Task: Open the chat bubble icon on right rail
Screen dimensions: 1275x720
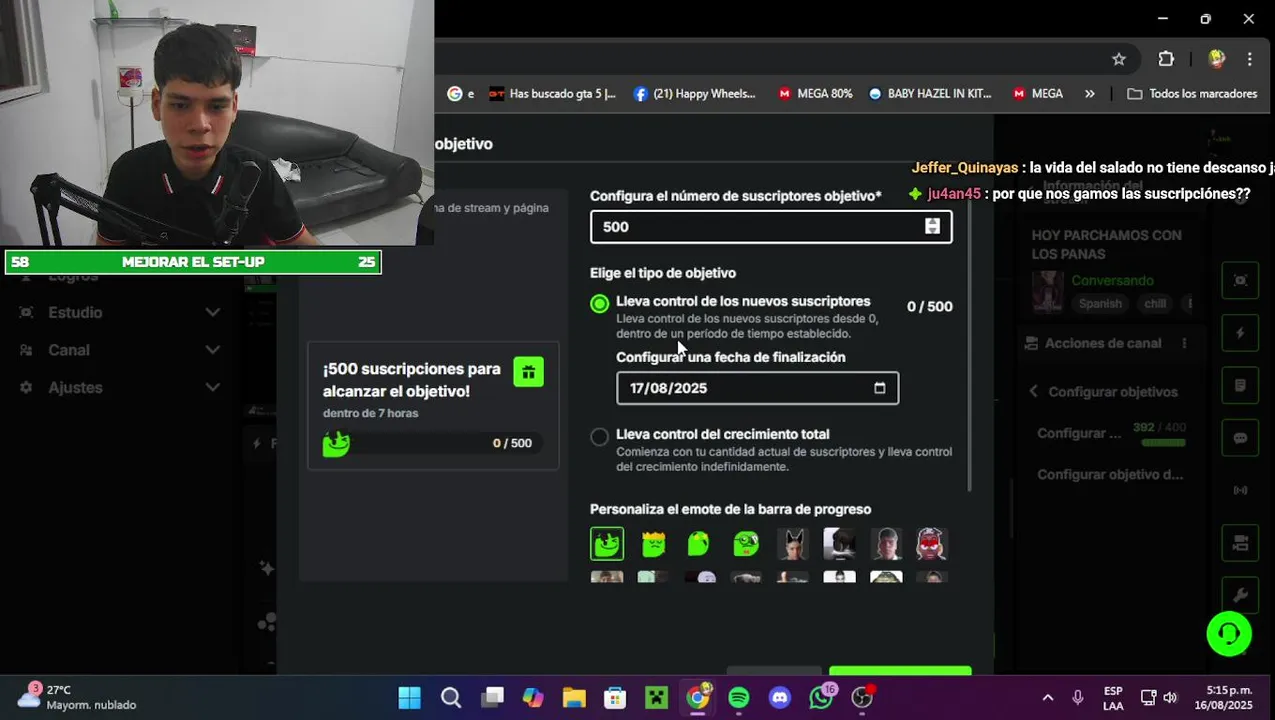Action: point(1240,438)
